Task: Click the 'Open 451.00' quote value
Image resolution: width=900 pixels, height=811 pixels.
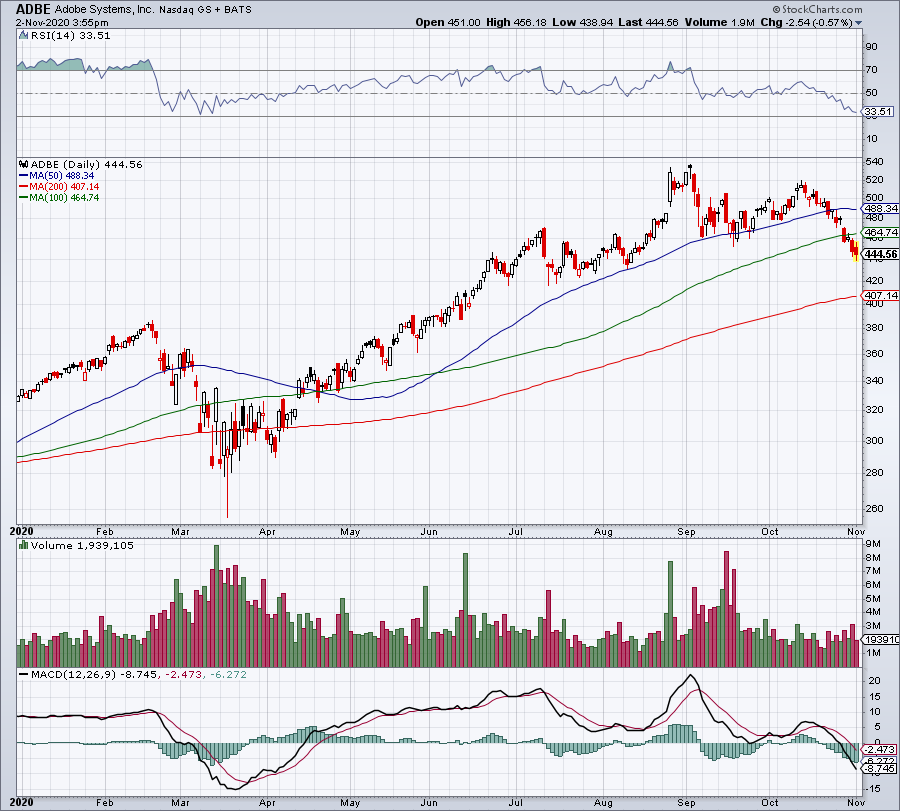Action: pos(448,22)
